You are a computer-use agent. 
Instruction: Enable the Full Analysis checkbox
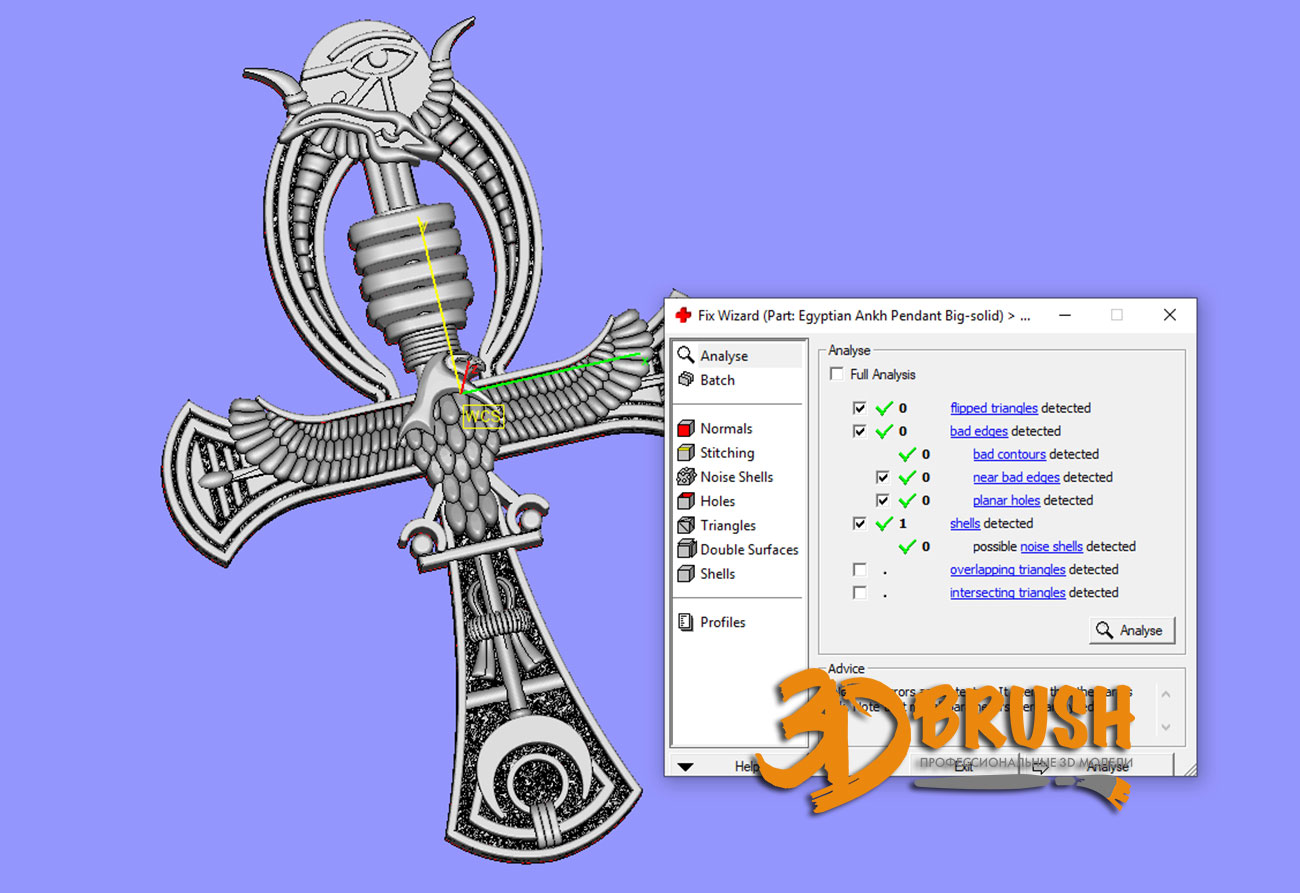coord(837,374)
